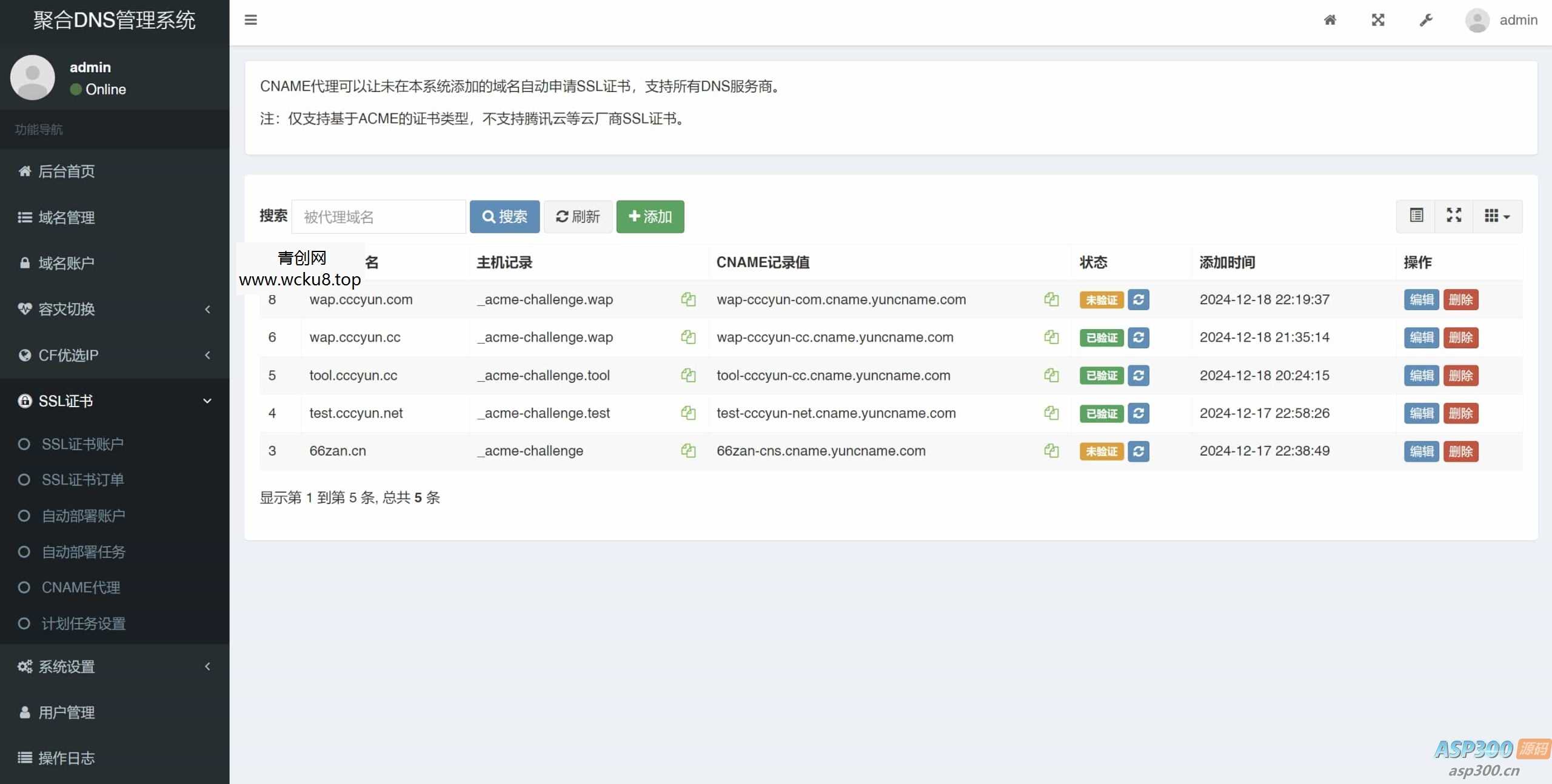Trigger verification refresh for wap.cccyun.cc row
This screenshot has width=1552, height=784.
[x=1139, y=337]
